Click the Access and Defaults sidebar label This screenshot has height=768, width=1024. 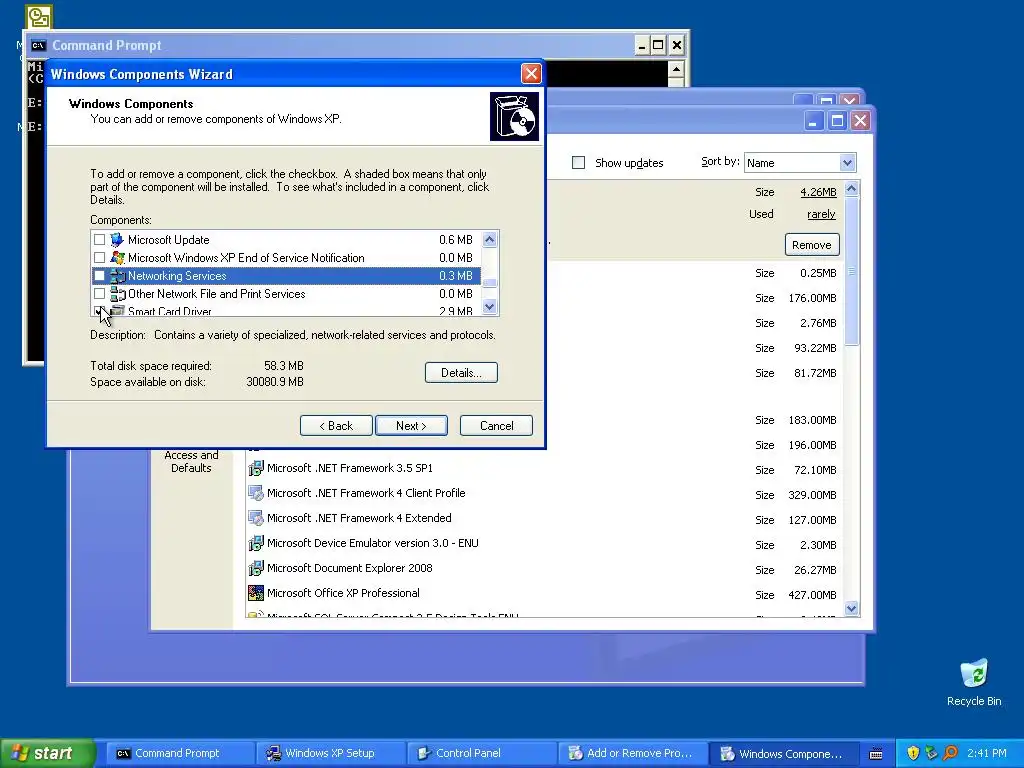(191, 462)
